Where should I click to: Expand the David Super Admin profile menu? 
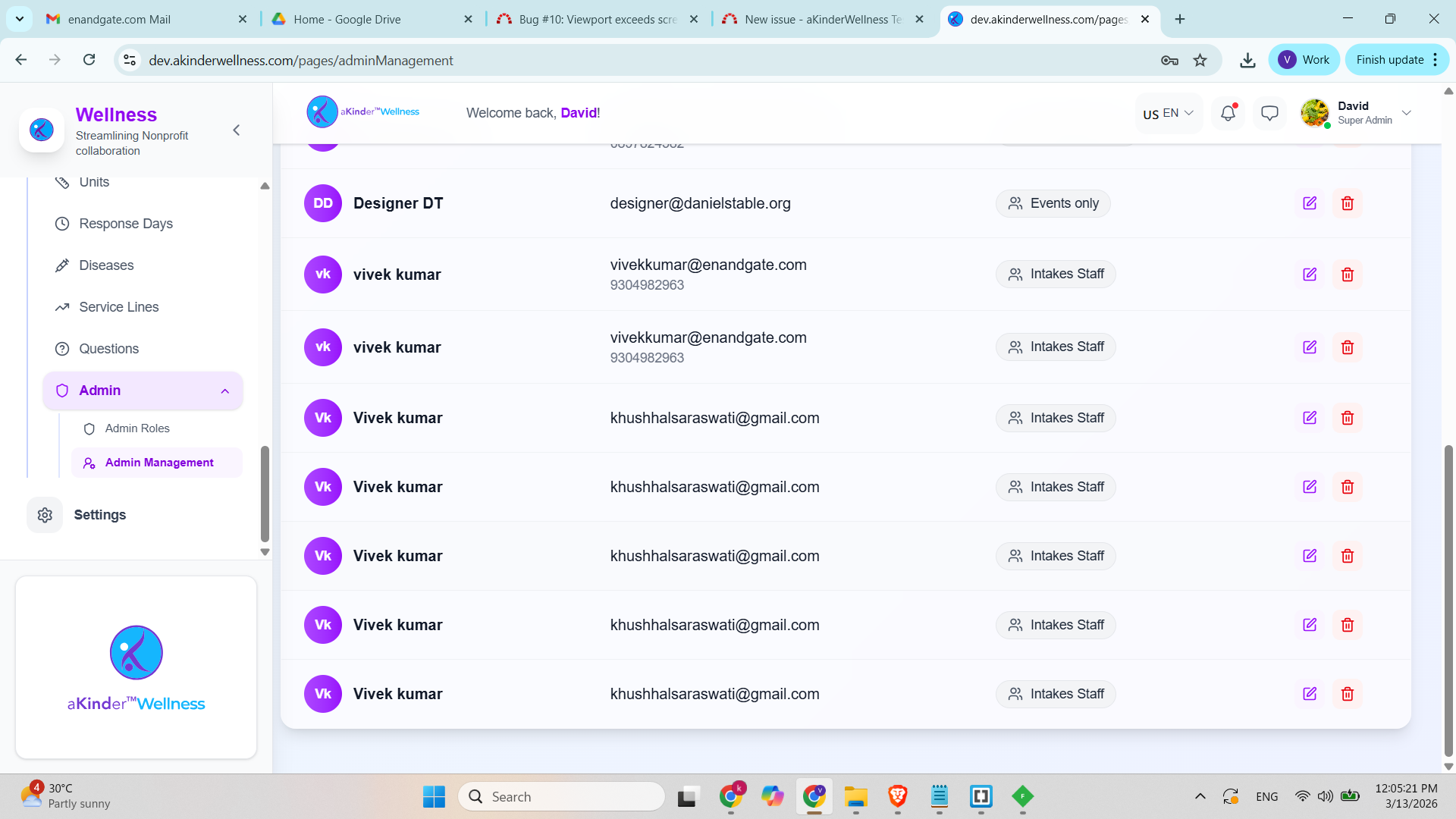point(1407,113)
